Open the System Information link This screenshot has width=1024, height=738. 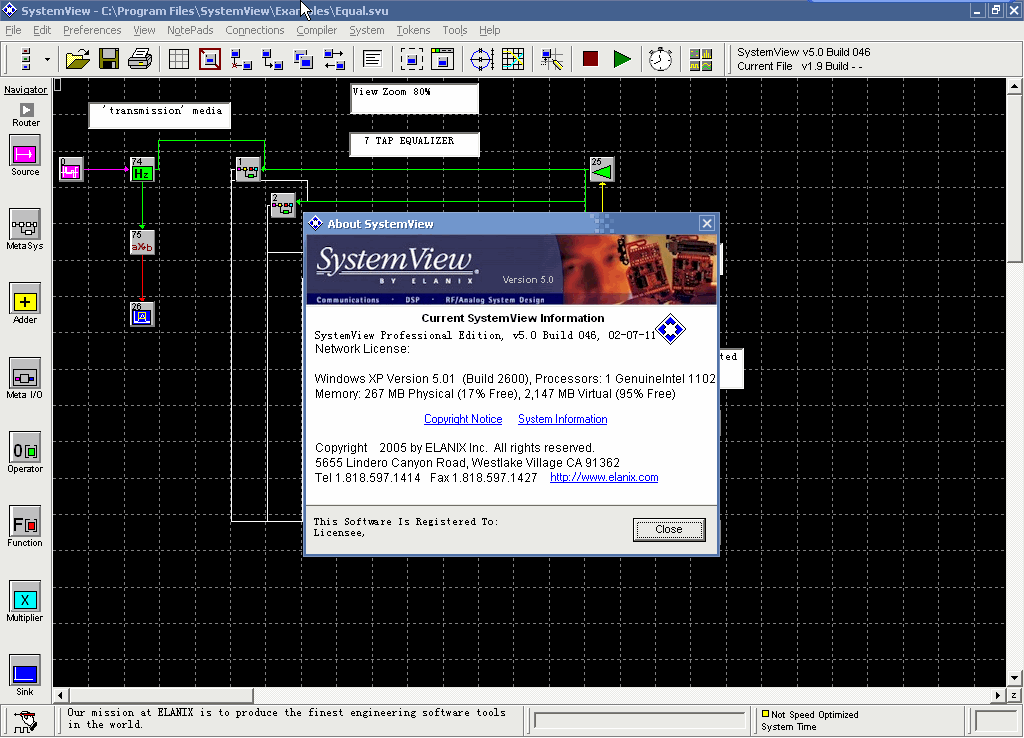click(562, 419)
